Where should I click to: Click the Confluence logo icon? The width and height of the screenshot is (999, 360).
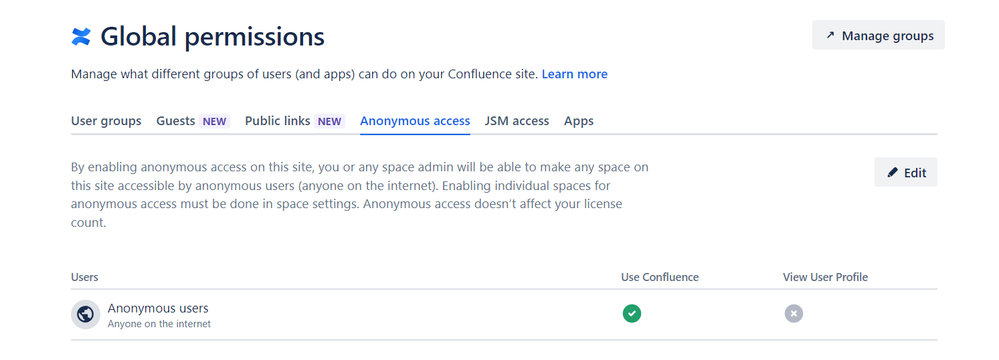coord(81,37)
